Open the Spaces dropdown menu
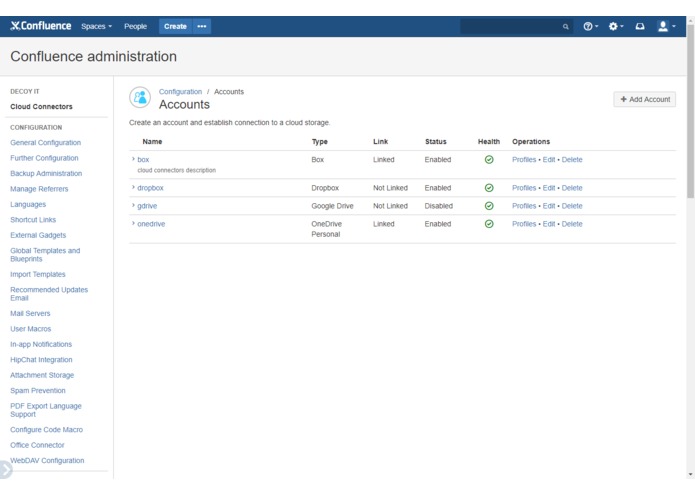The image size is (695, 494). [x=96, y=27]
